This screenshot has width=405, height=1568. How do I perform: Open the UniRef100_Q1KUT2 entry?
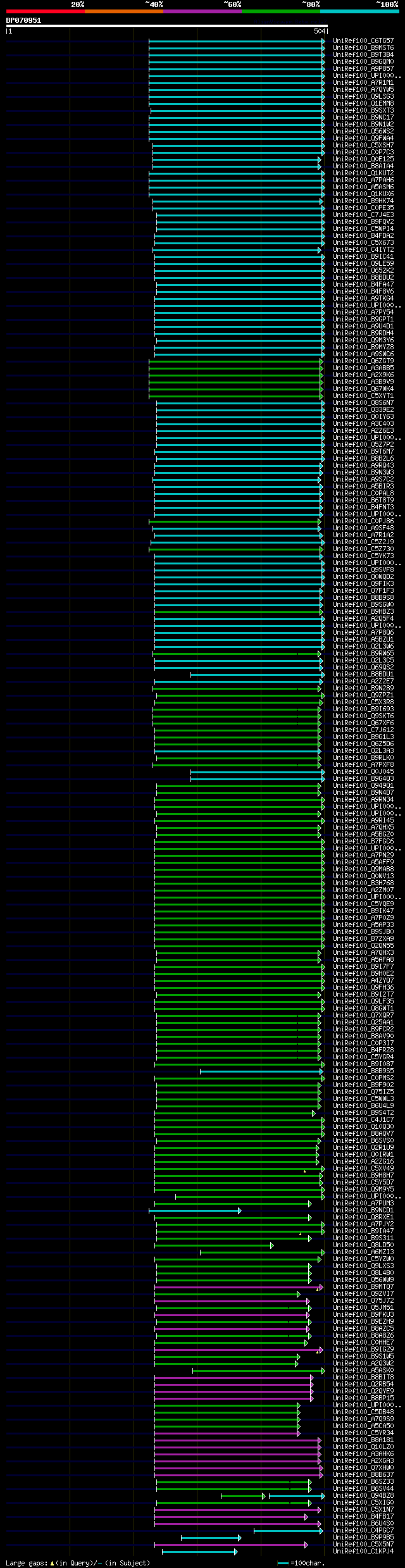pos(363,173)
